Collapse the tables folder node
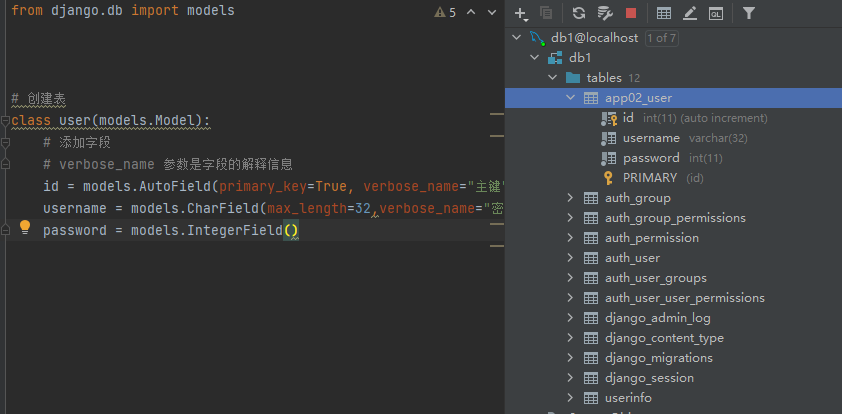 click(x=552, y=78)
